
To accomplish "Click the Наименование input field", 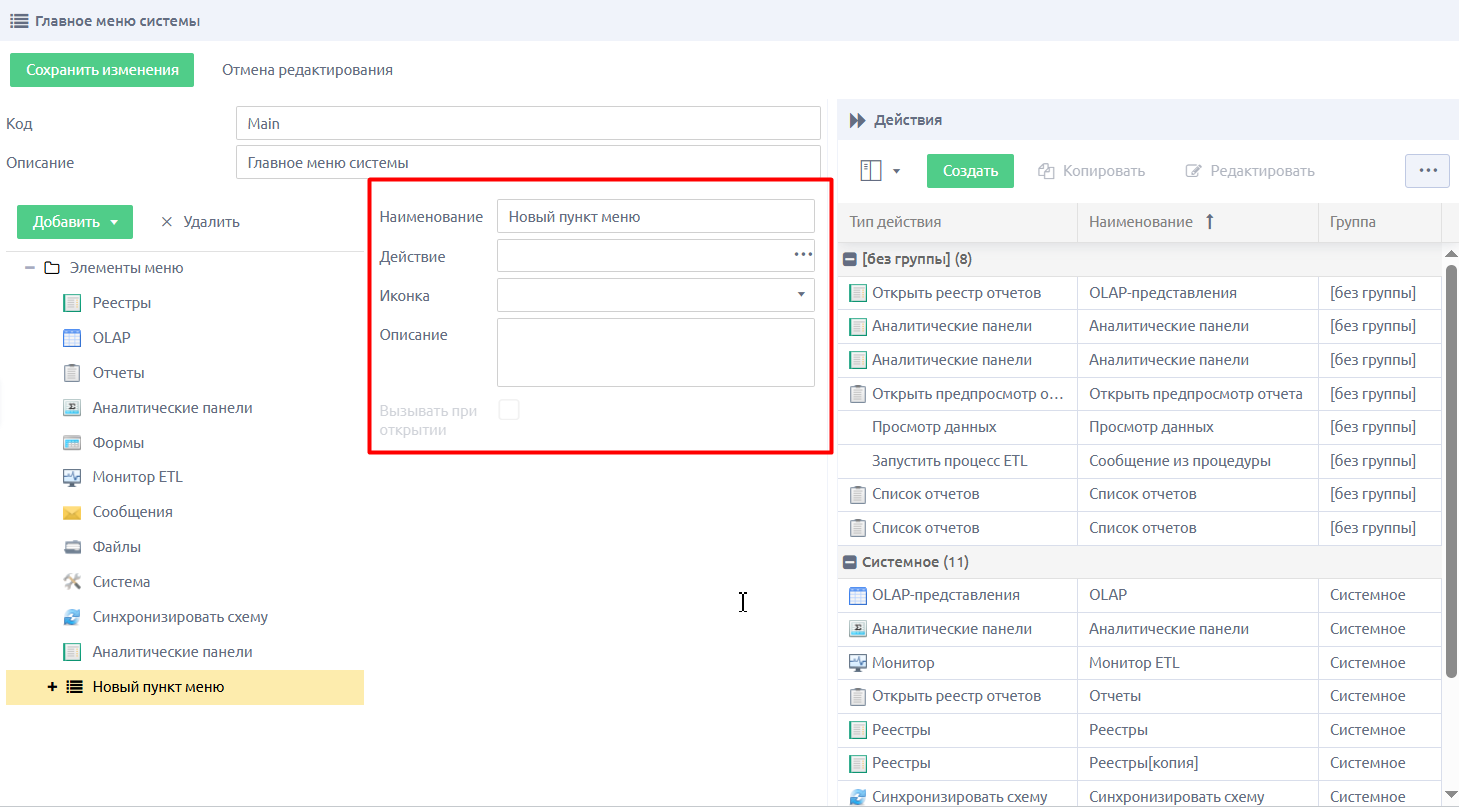I will click(656, 216).
